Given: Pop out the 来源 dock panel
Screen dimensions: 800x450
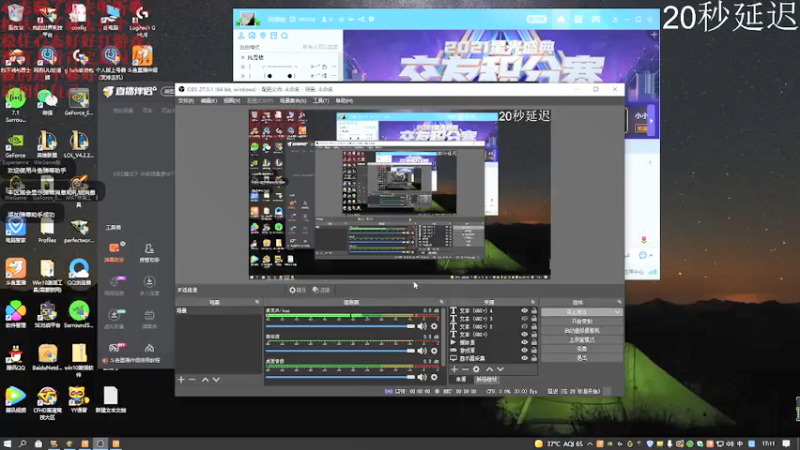Looking at the screenshot, I should pyautogui.click(x=533, y=302).
